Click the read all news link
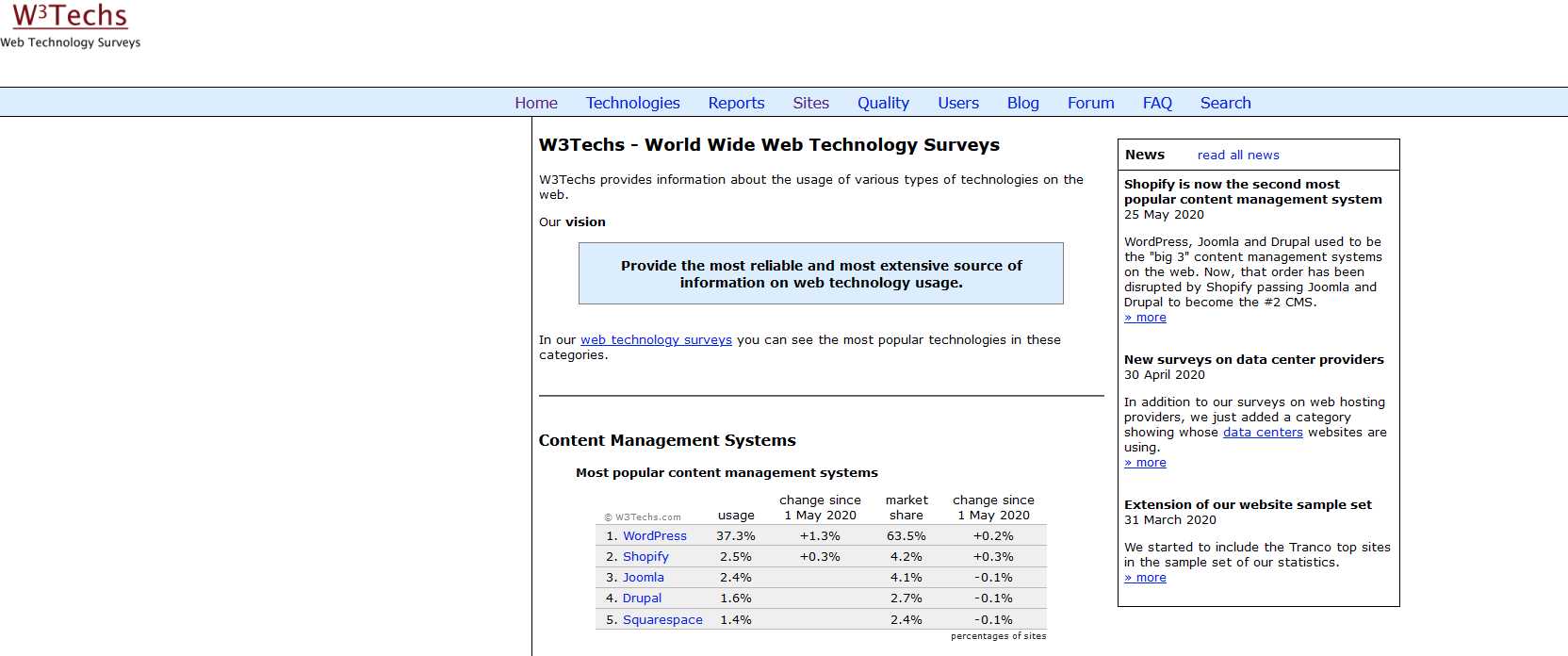 (x=1238, y=155)
